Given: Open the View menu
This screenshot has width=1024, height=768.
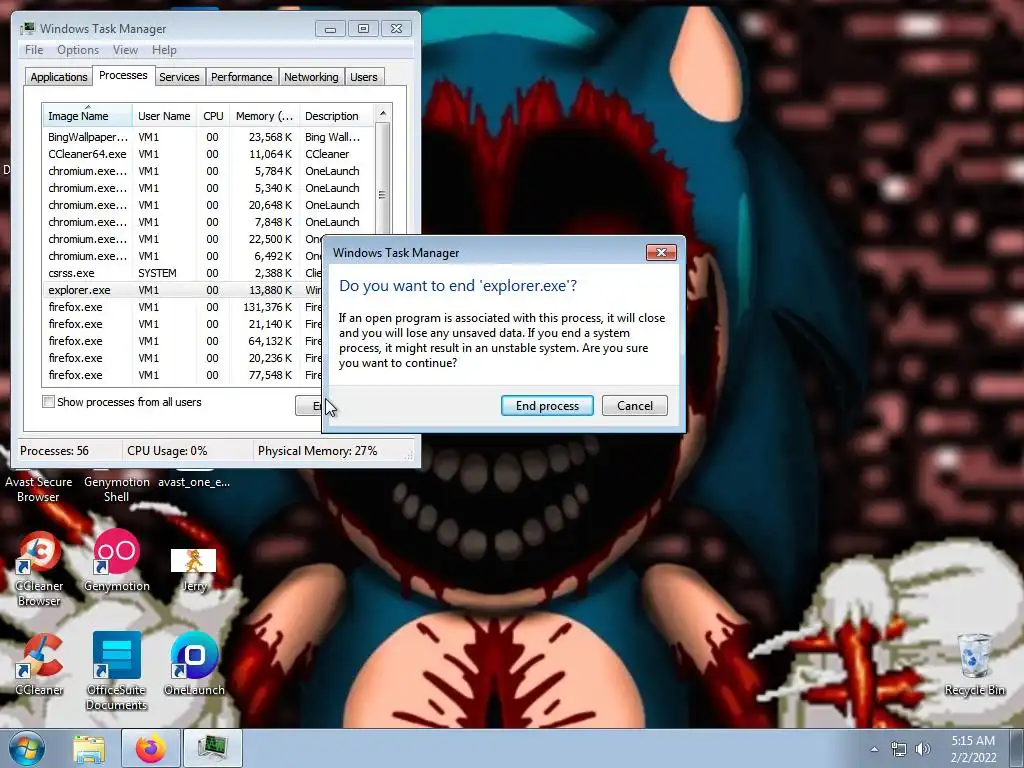Looking at the screenshot, I should (x=125, y=50).
